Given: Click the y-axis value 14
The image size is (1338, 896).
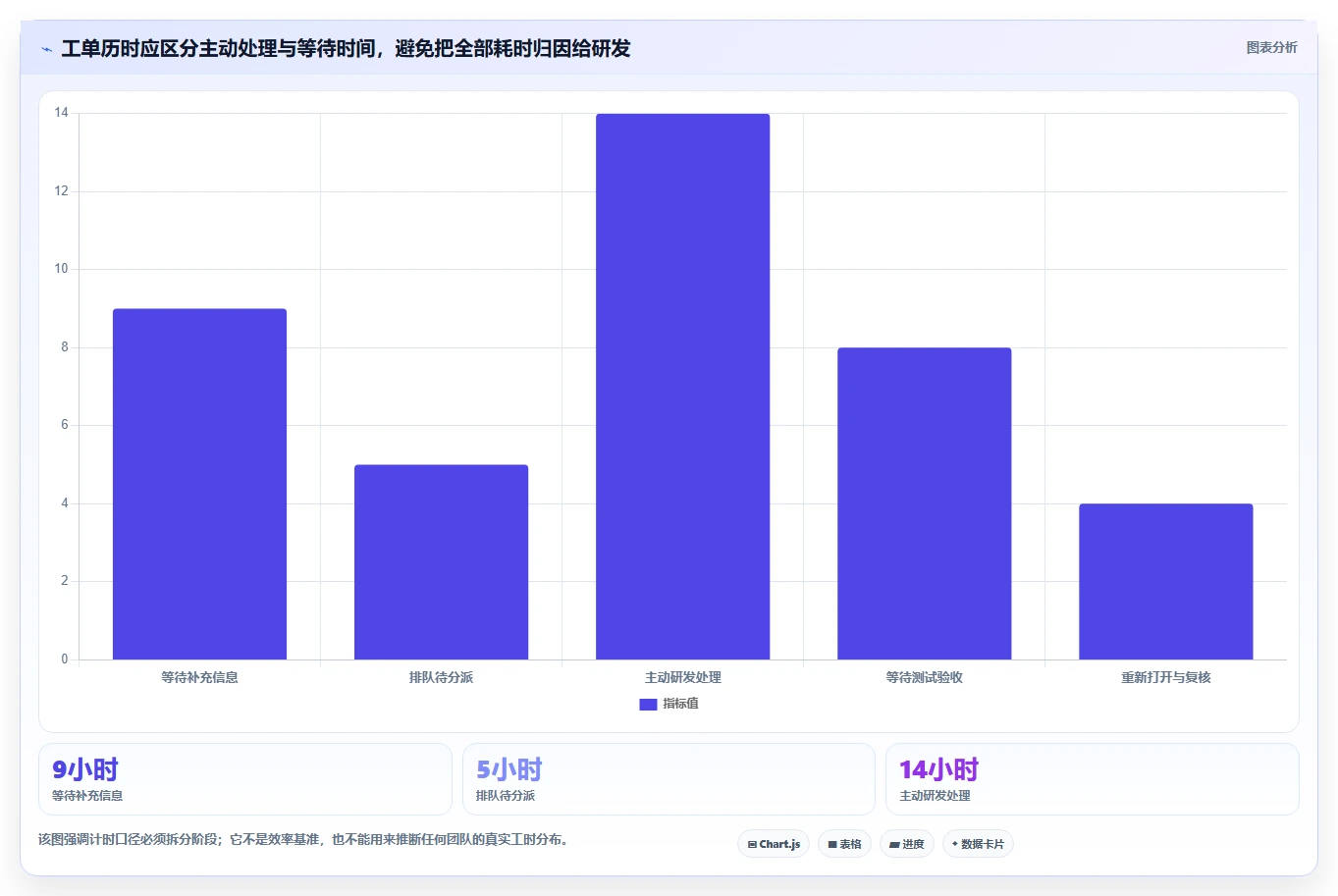Looking at the screenshot, I should point(62,113).
